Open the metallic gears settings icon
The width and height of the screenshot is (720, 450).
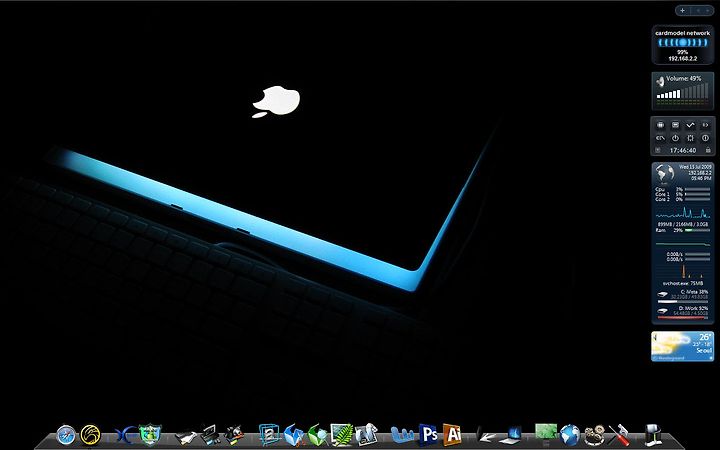pyautogui.click(x=595, y=435)
